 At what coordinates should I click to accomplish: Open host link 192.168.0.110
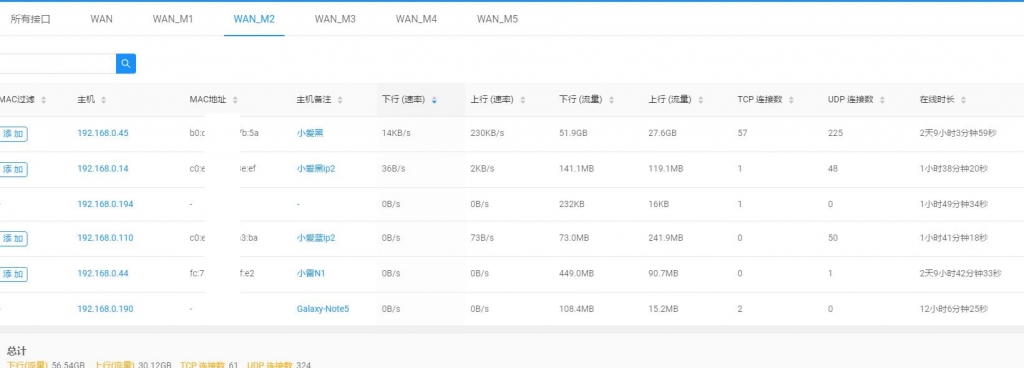(105, 238)
